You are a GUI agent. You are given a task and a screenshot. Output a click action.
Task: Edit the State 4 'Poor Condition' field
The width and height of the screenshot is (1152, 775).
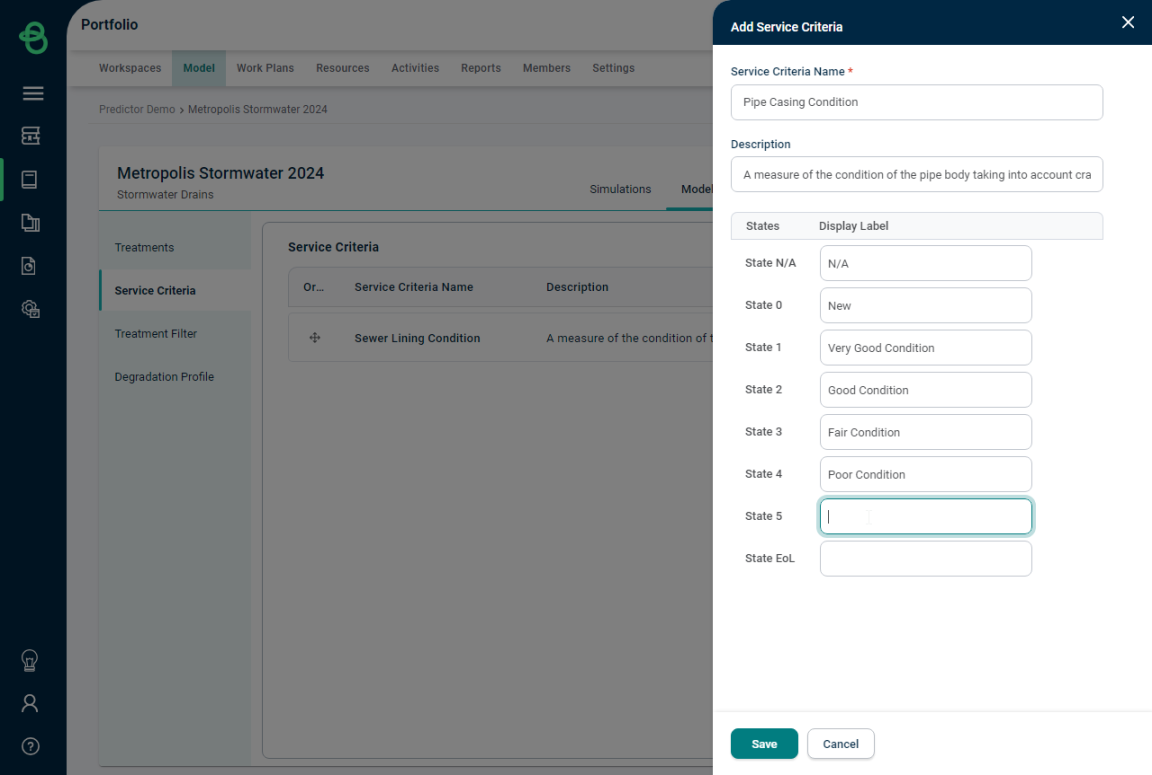pyautogui.click(x=926, y=474)
